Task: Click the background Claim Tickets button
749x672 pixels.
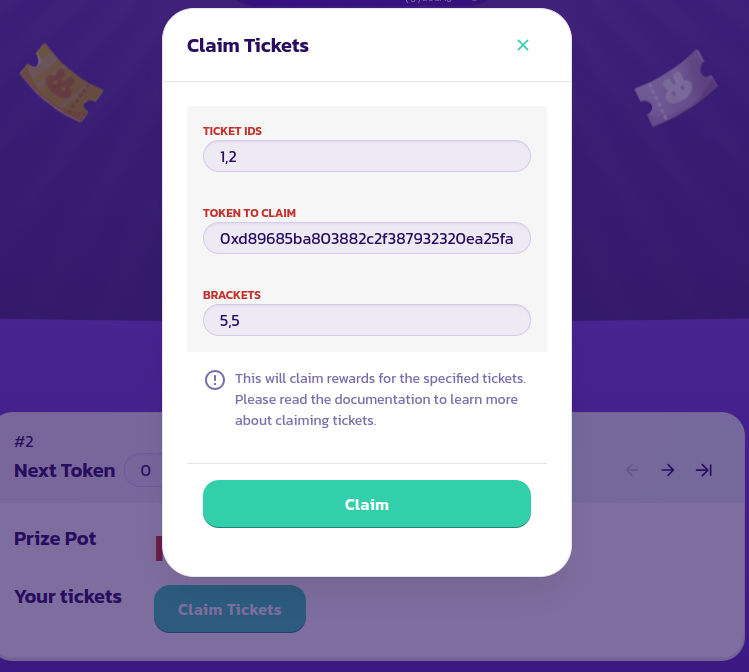Action: [x=230, y=609]
